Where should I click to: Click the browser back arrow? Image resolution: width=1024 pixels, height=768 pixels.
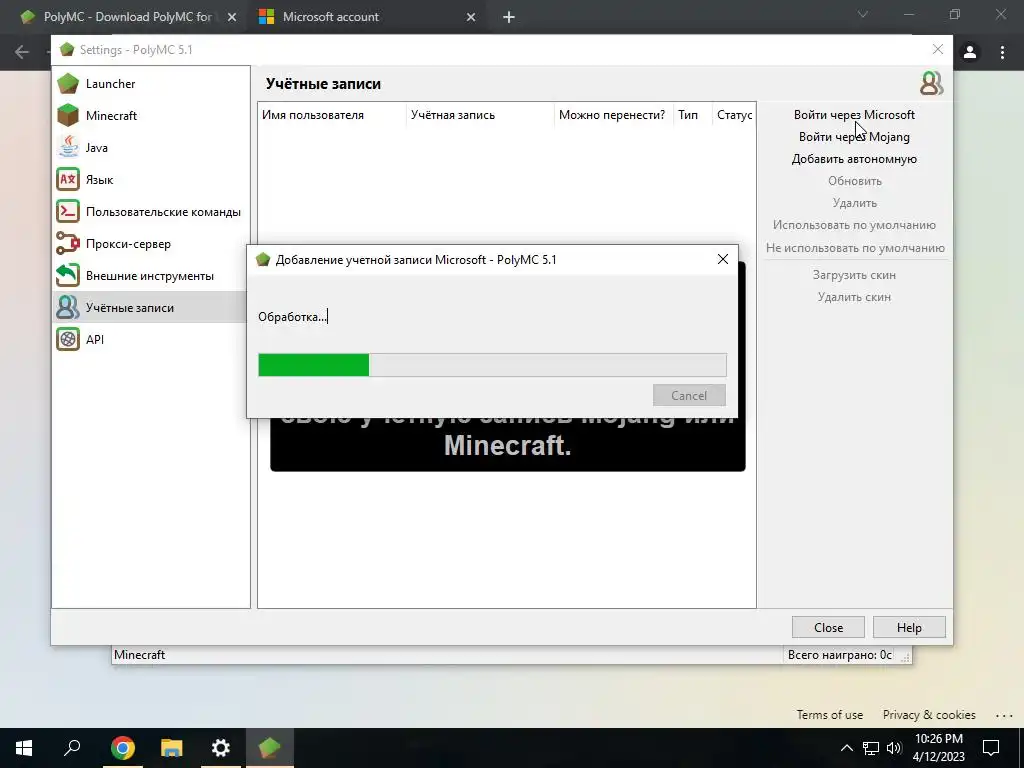click(22, 52)
